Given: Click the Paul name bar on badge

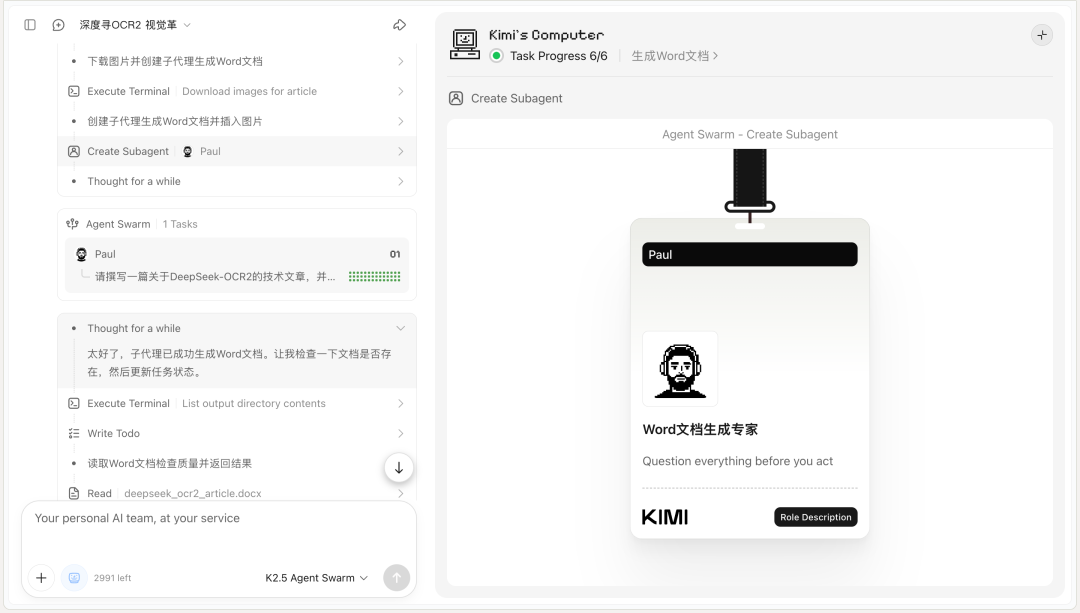Looking at the screenshot, I should tap(749, 254).
